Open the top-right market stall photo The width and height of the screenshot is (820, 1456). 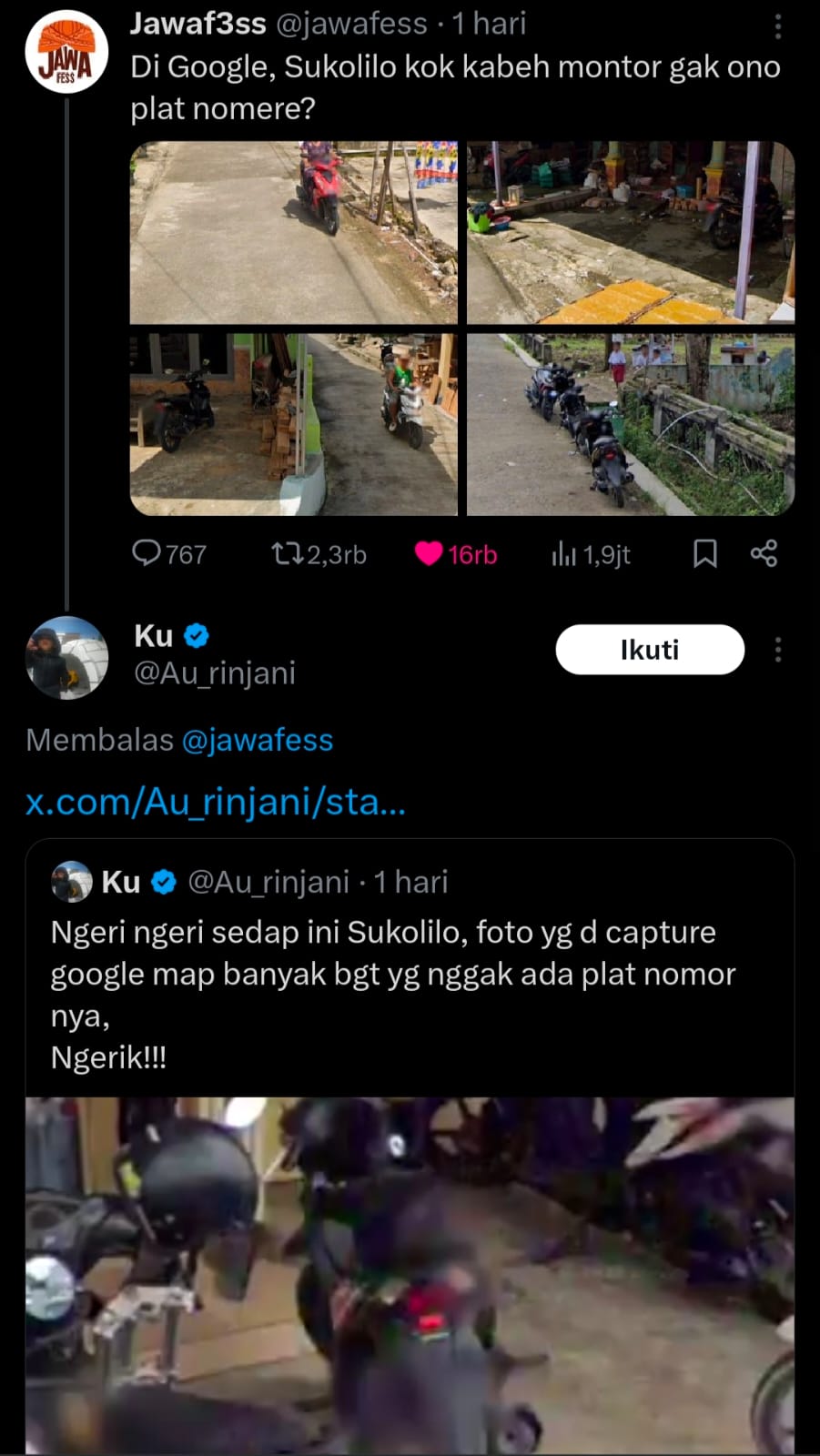[631, 233]
